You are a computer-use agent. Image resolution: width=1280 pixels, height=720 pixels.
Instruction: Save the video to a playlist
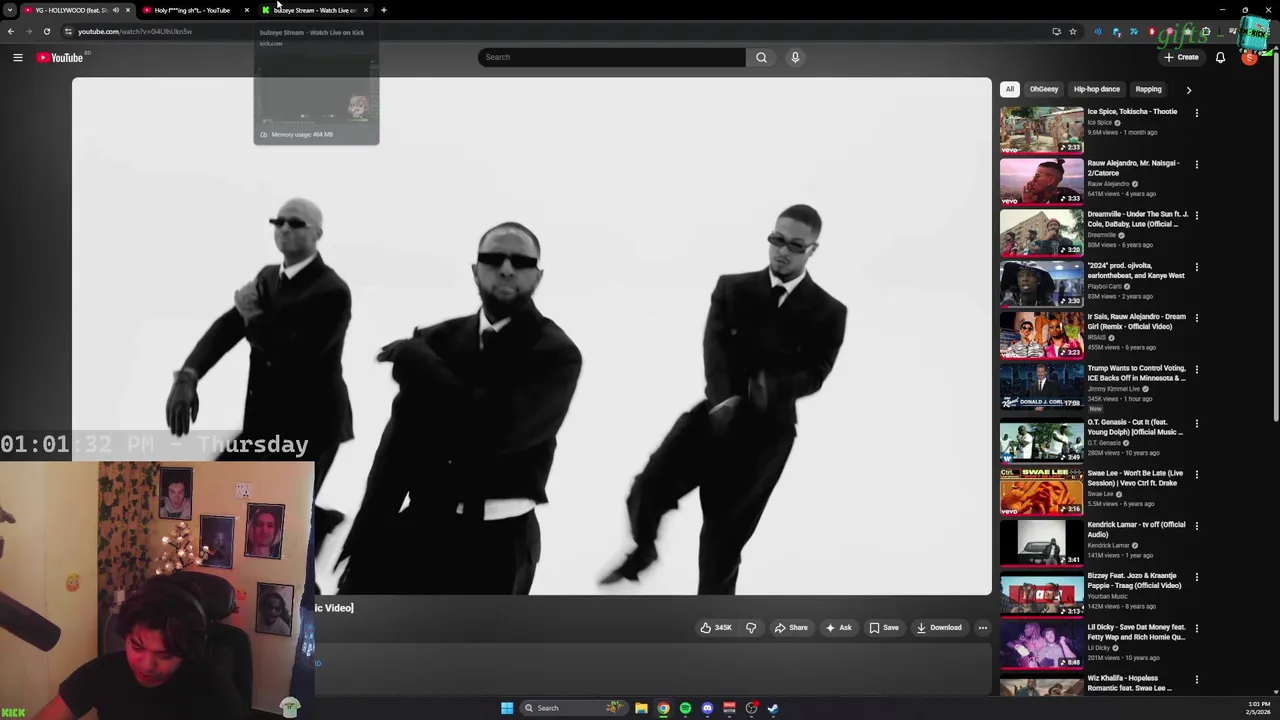pyautogui.click(x=883, y=628)
